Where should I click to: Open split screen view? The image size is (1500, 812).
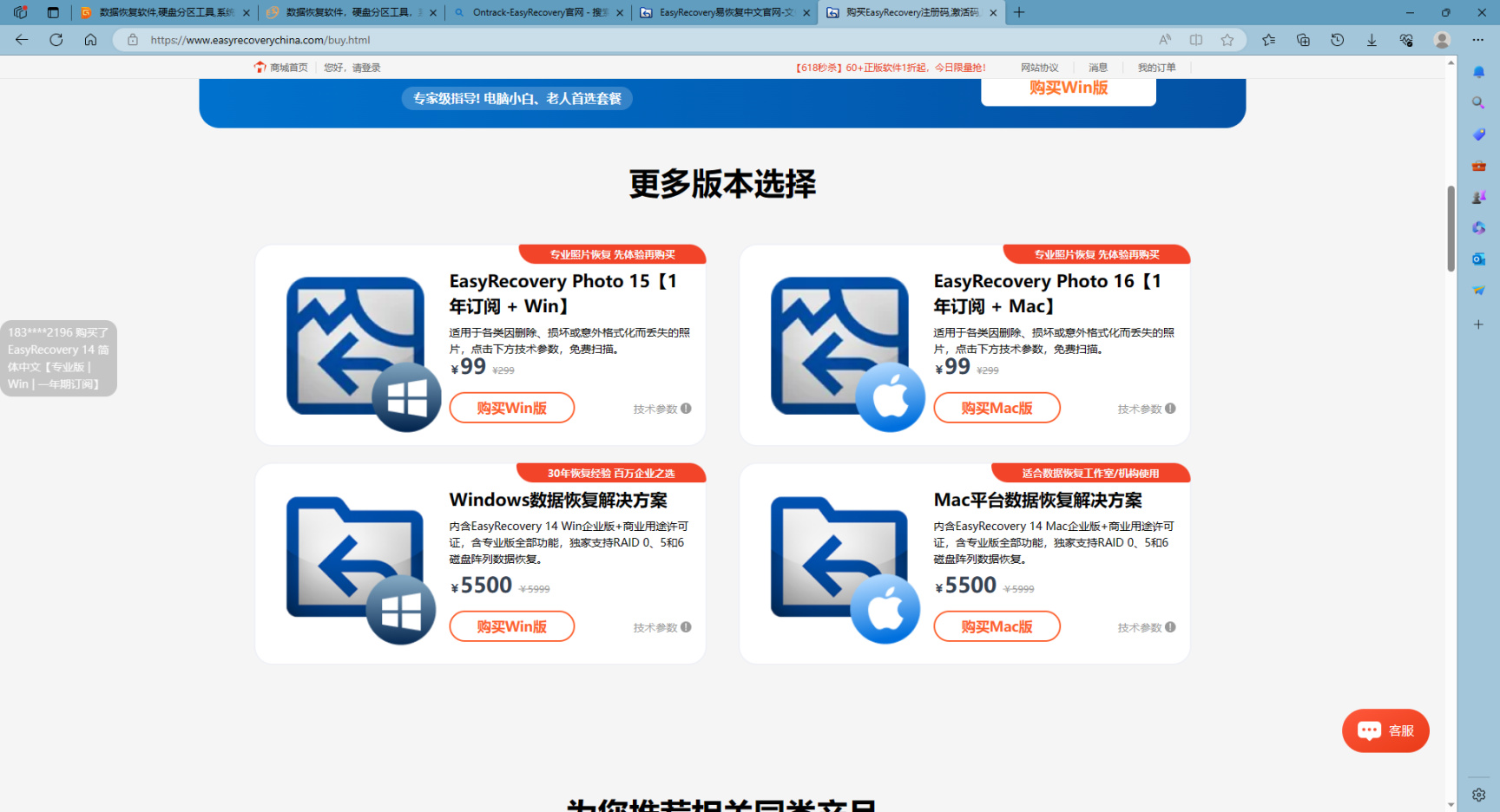1196,40
